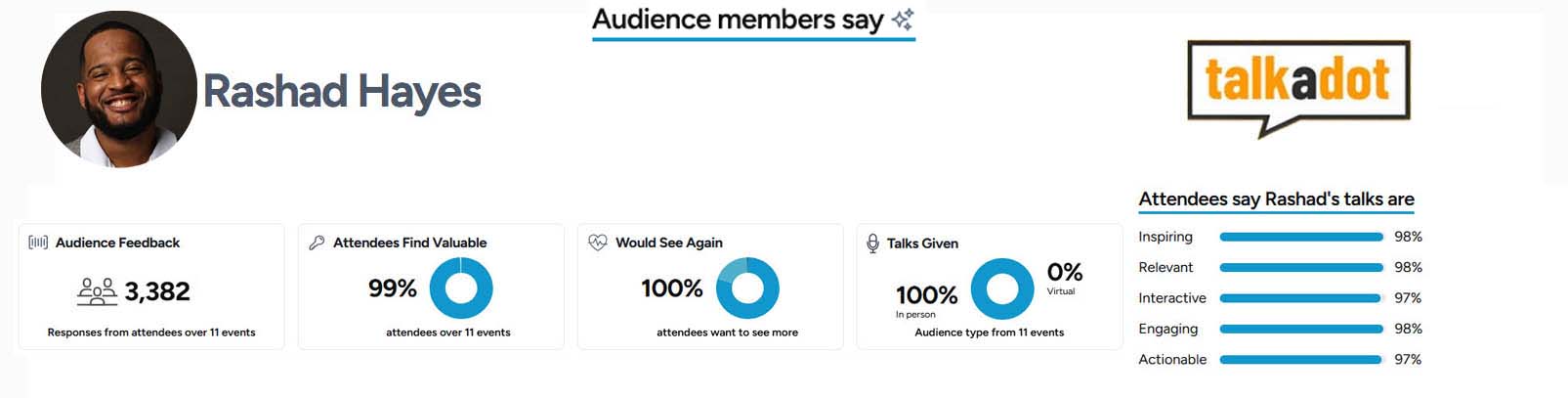Click the microphone icon by Talks Given

(872, 243)
